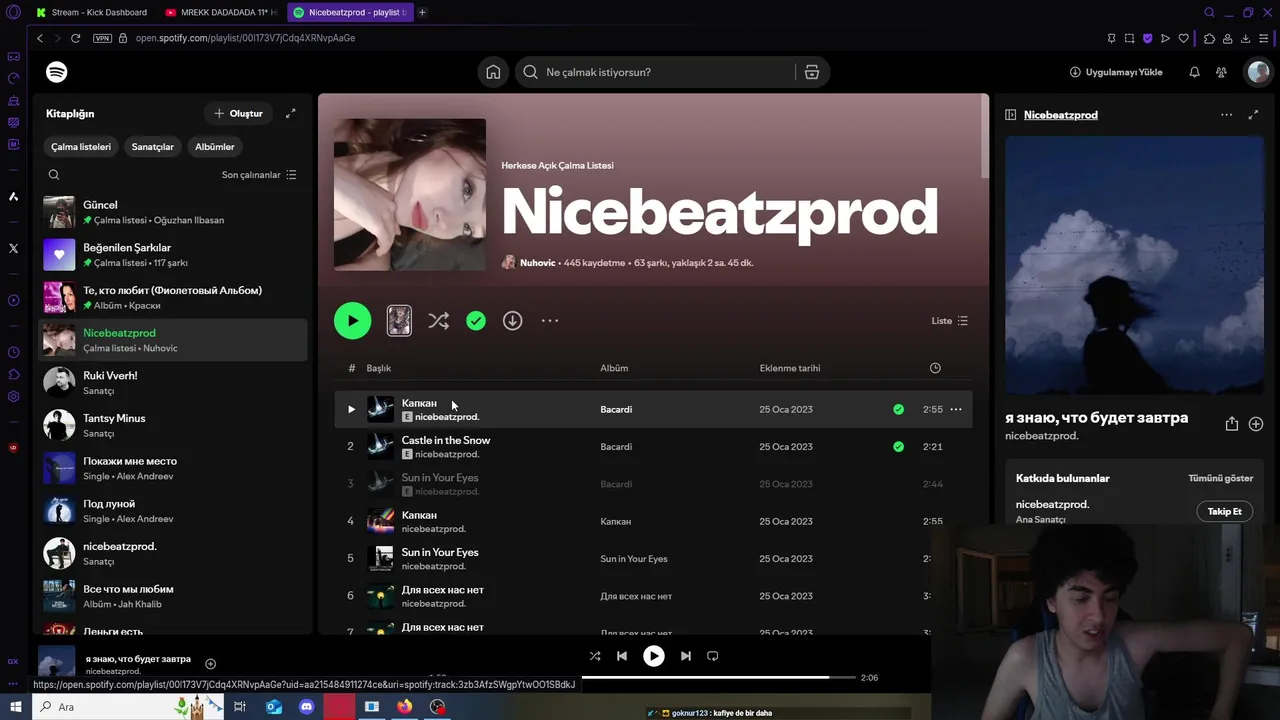Add current song to Liked via plus icon
Image resolution: width=1280 pixels, height=720 pixels.
click(x=210, y=663)
